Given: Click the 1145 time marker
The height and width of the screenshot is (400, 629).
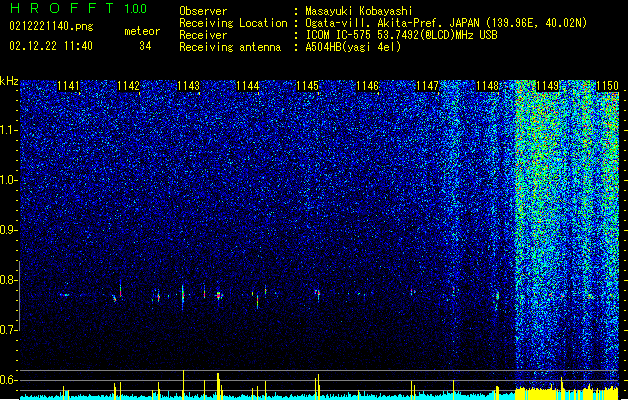Looking at the screenshot, I should pos(308,86).
